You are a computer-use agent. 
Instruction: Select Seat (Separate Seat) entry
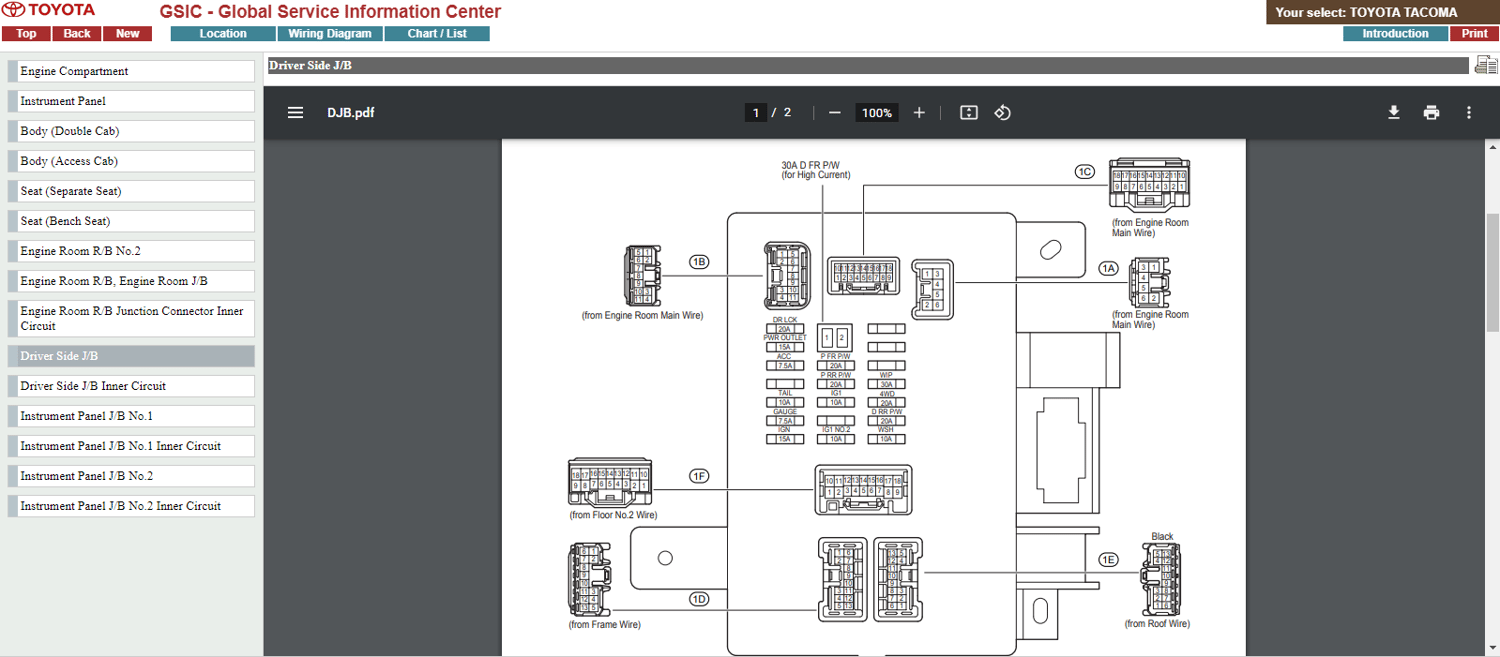[x=131, y=191]
